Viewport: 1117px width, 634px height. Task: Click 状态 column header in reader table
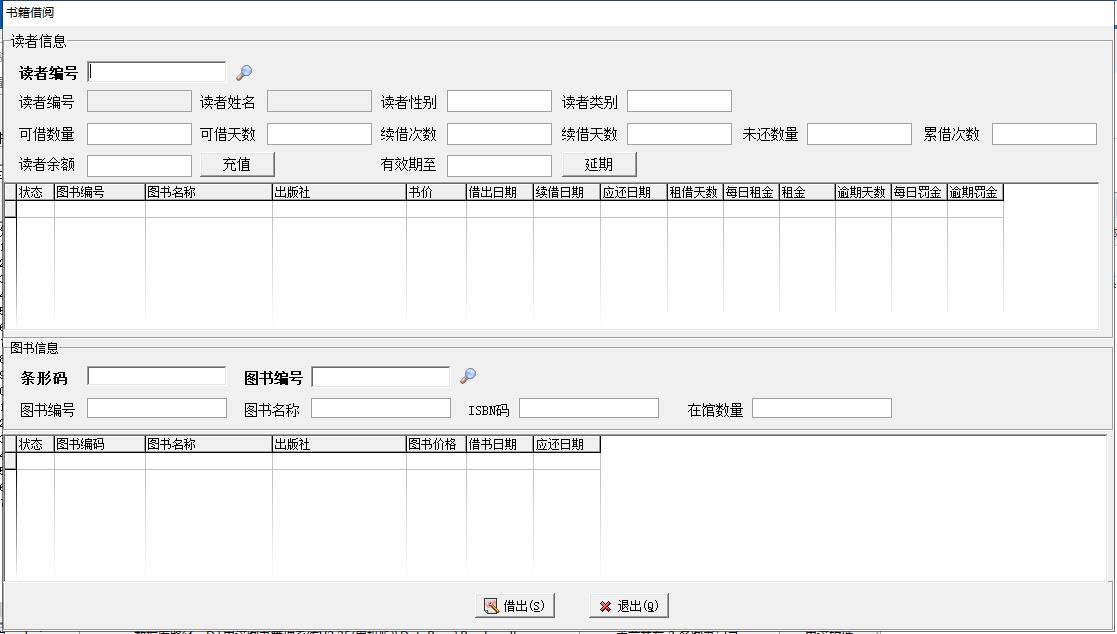(36, 192)
